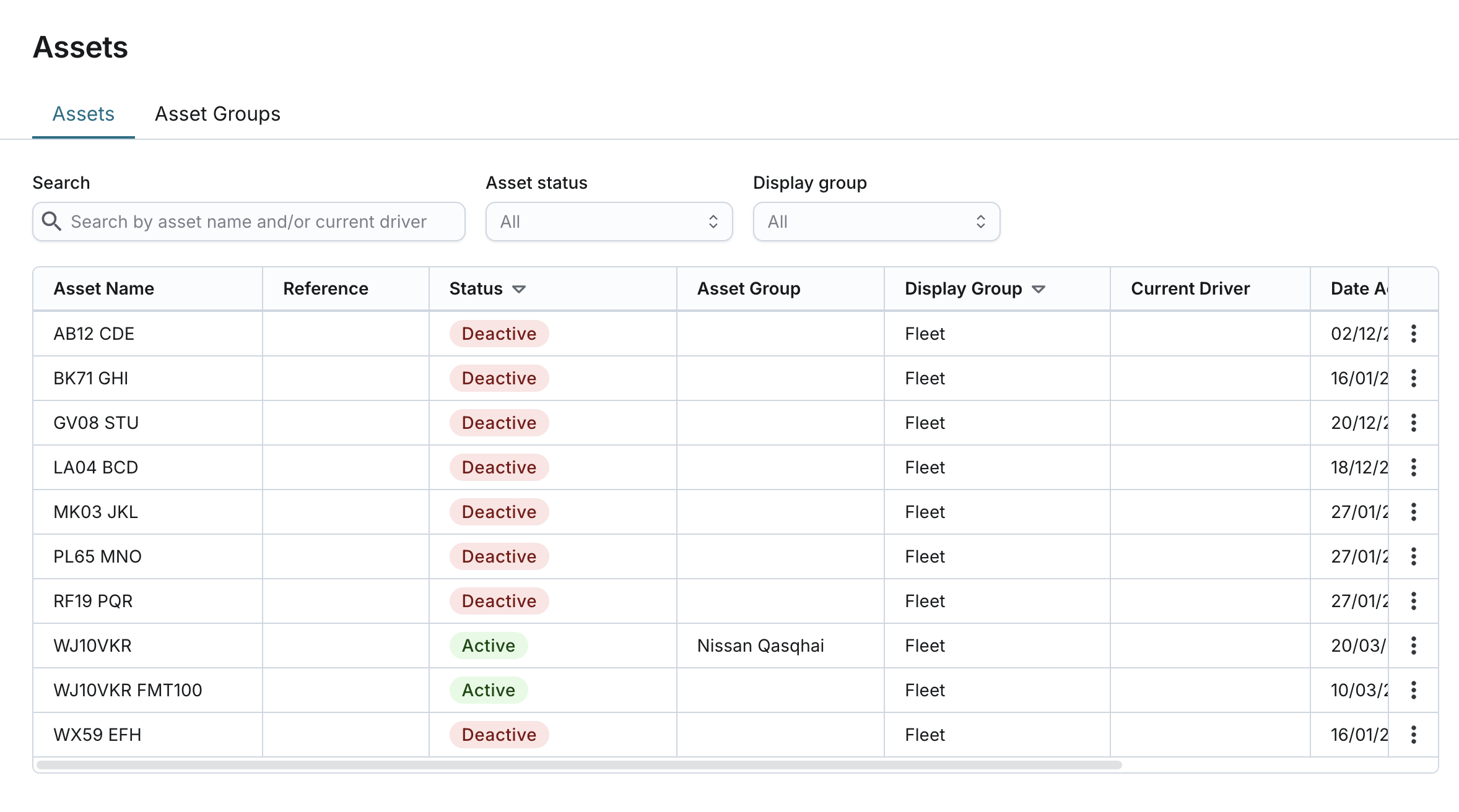Expand the Display group filter dropdown
The image size is (1459, 812).
[x=876, y=222]
